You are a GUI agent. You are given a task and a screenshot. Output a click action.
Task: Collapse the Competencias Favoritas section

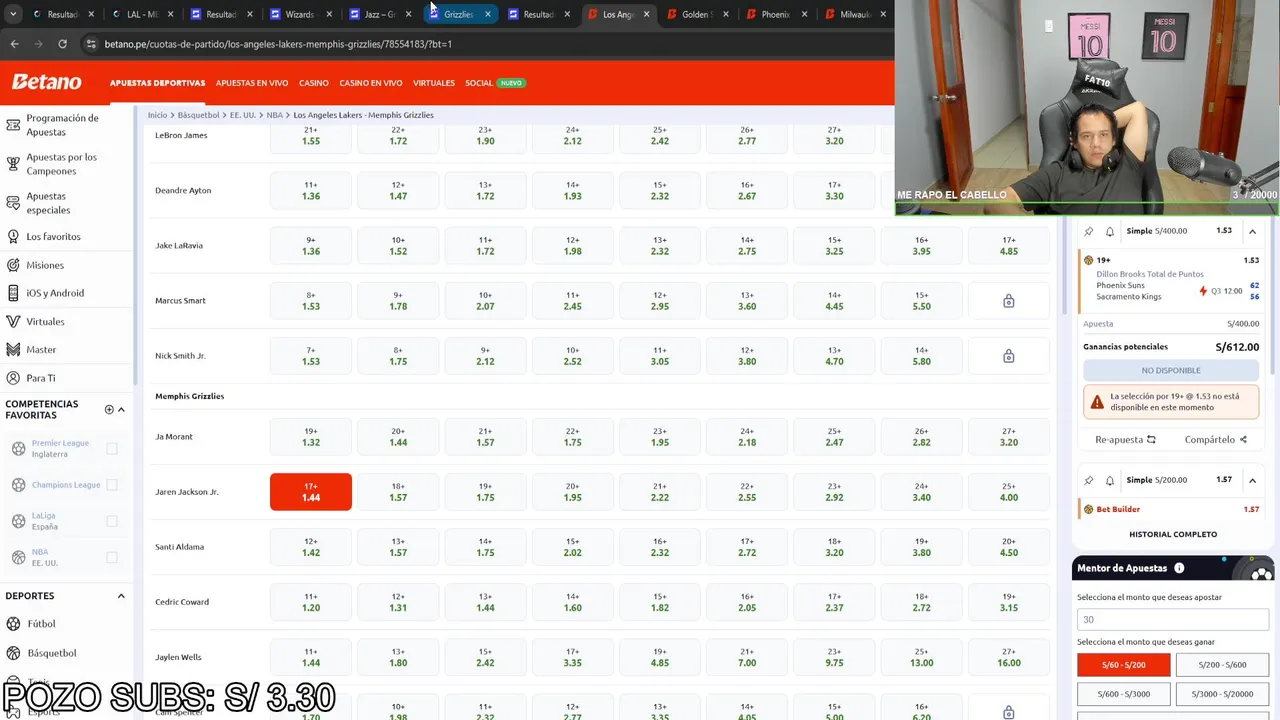click(121, 409)
